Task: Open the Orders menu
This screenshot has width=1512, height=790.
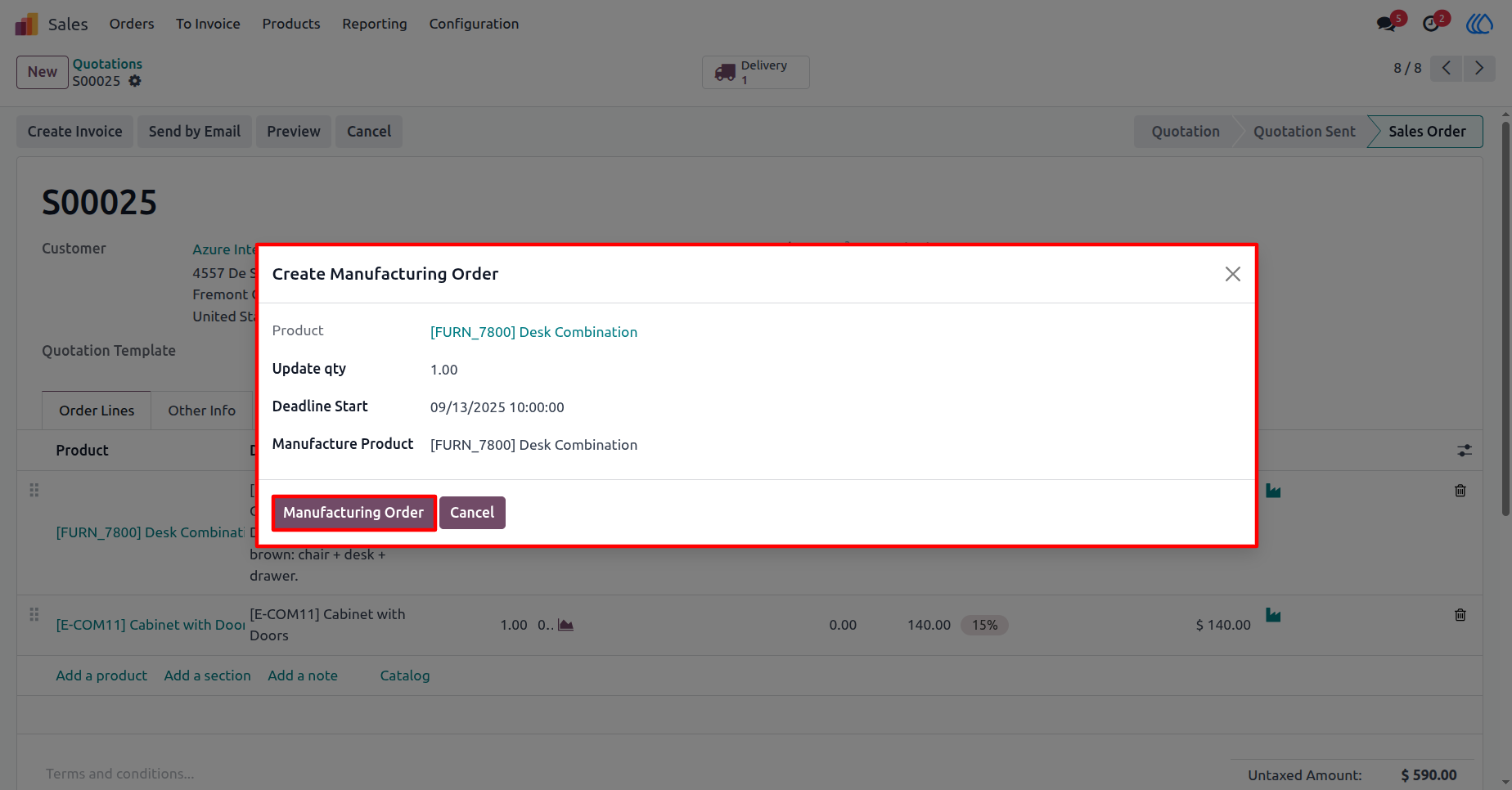Action: 132,24
